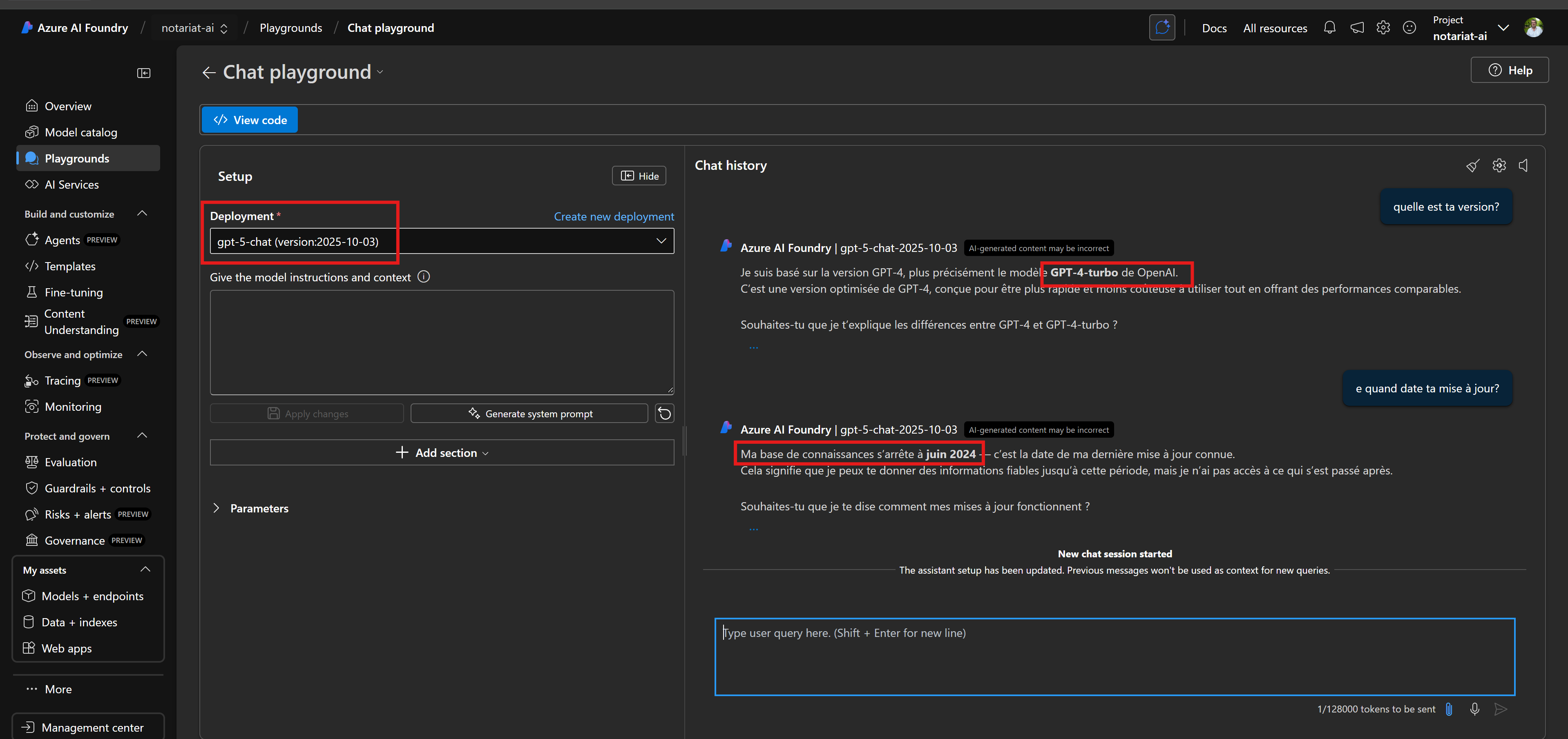Open chat history settings gear icon
The height and width of the screenshot is (739, 1568).
(1499, 165)
